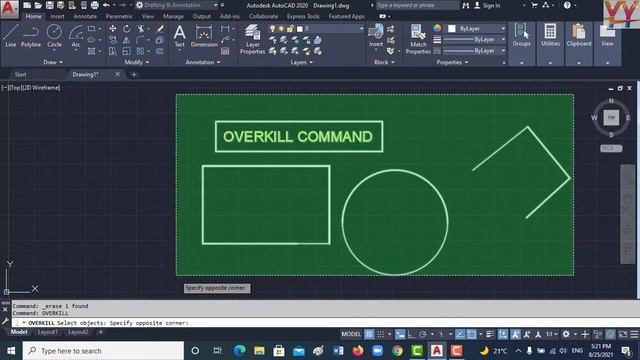Click the Stretch tool in Modify panel
The height and width of the screenshot is (360, 640).
113,51
